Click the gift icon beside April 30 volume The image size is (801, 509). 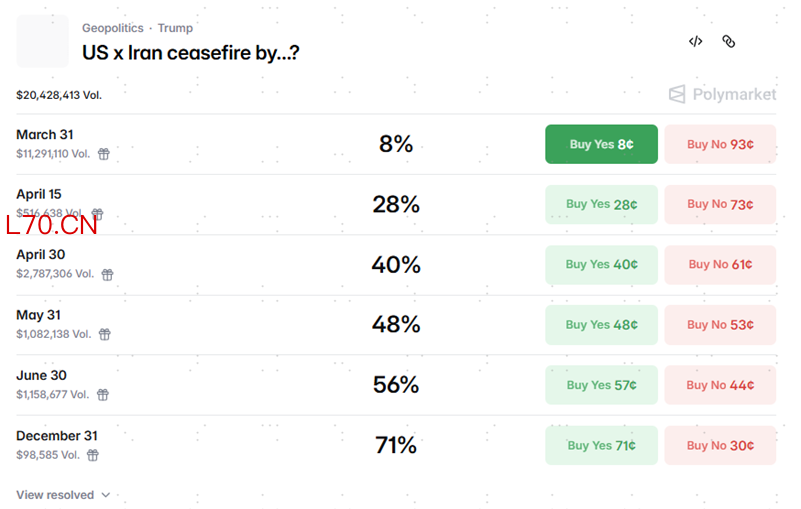click(x=107, y=274)
